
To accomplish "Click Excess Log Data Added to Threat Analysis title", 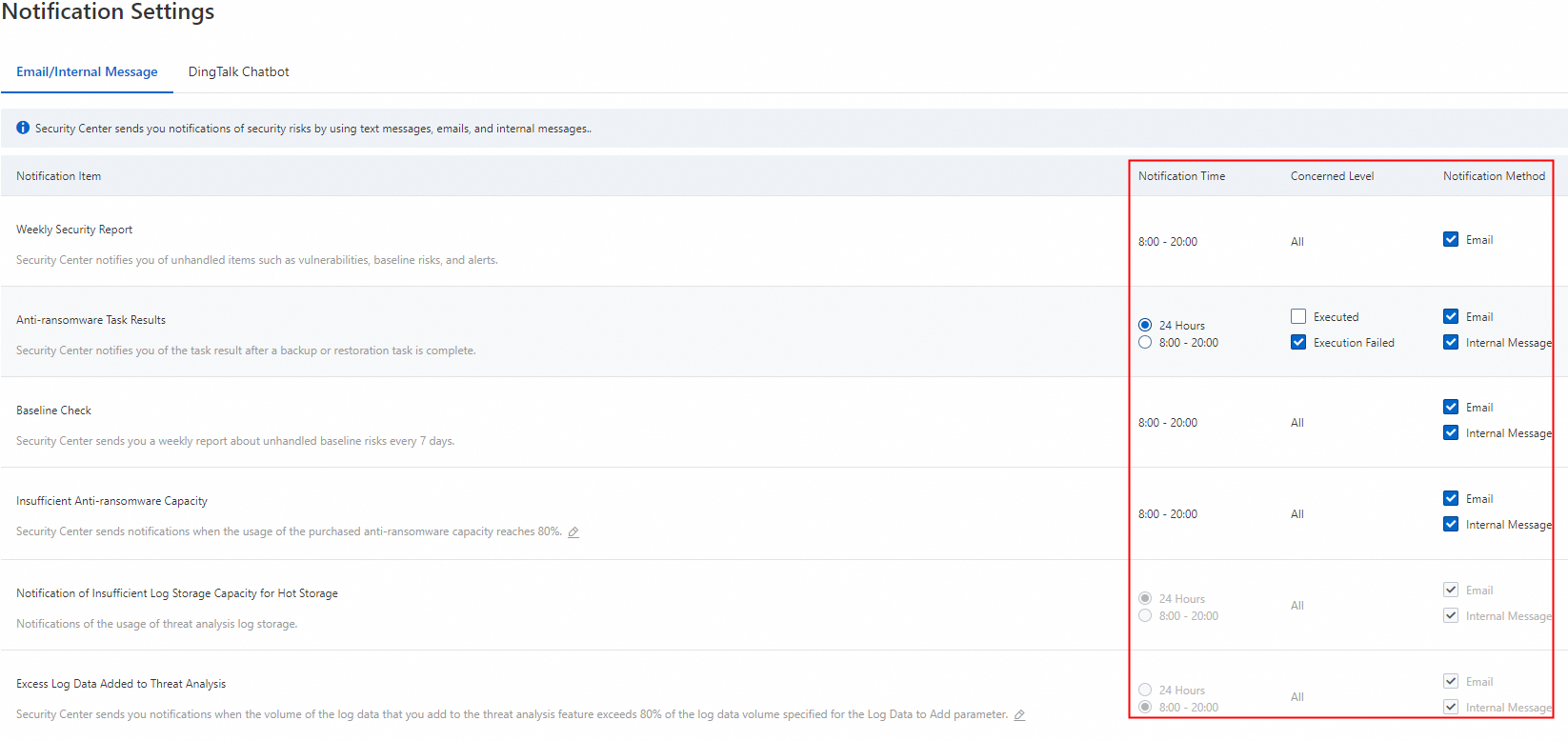I will [x=121, y=684].
